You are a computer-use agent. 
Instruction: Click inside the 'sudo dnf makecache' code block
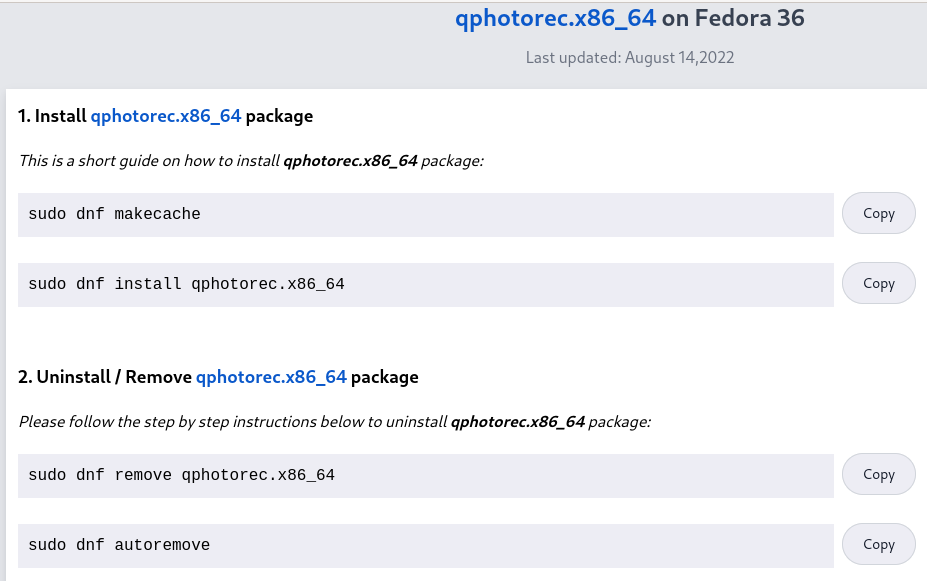[x=426, y=215]
